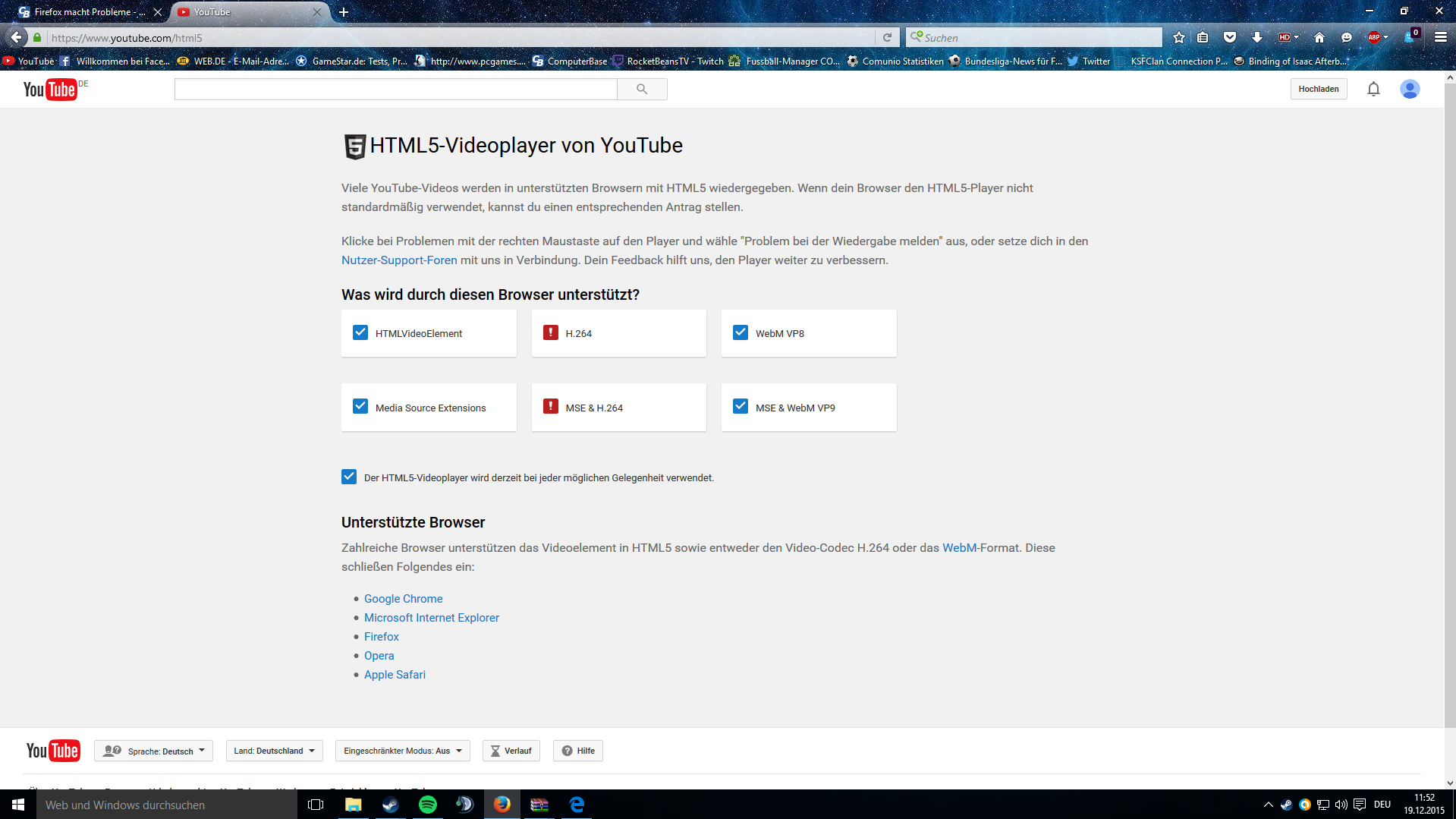The height and width of the screenshot is (819, 1456).
Task: Open the Microsoft Internet Explorer link
Action: [432, 617]
